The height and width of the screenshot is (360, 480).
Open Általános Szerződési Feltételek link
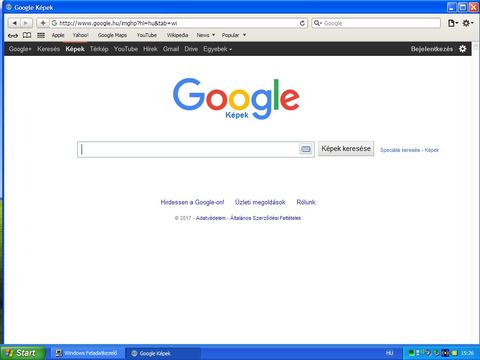(x=265, y=218)
